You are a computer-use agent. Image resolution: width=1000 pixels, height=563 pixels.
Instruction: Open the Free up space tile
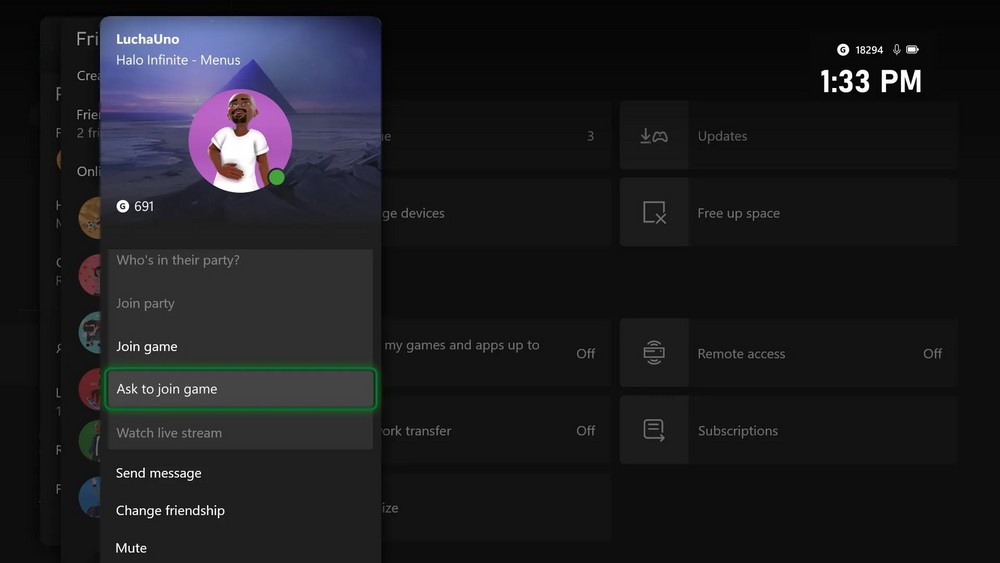point(788,213)
